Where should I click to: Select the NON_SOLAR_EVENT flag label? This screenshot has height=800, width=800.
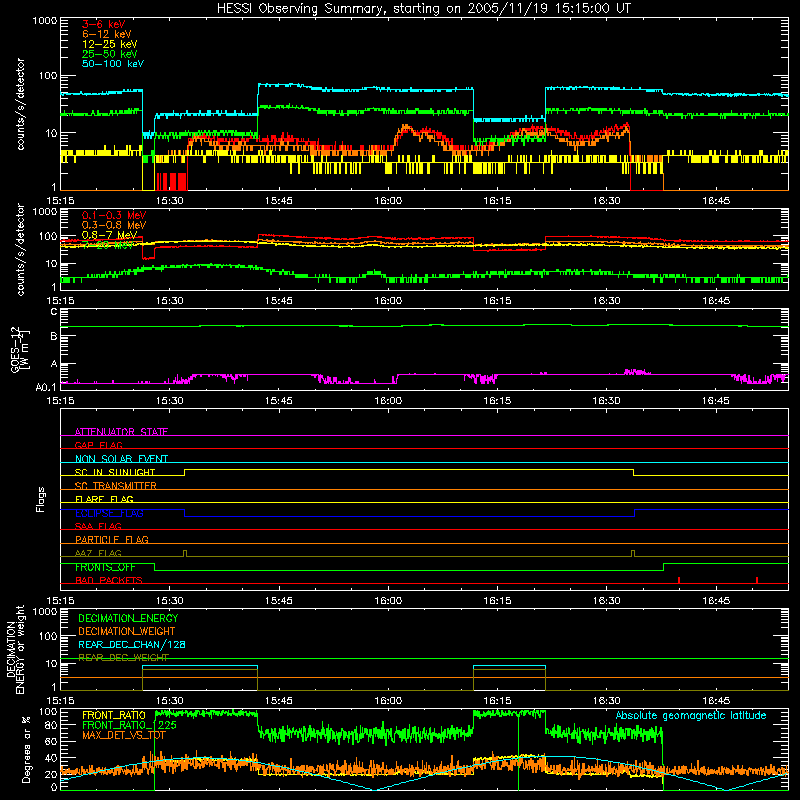(x=121, y=459)
